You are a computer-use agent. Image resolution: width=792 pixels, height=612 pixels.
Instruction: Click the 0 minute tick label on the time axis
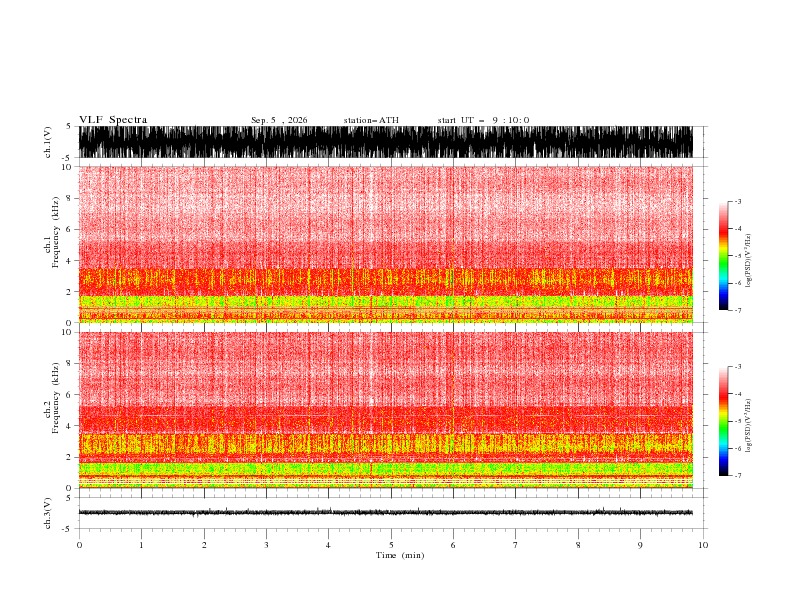[x=79, y=545]
